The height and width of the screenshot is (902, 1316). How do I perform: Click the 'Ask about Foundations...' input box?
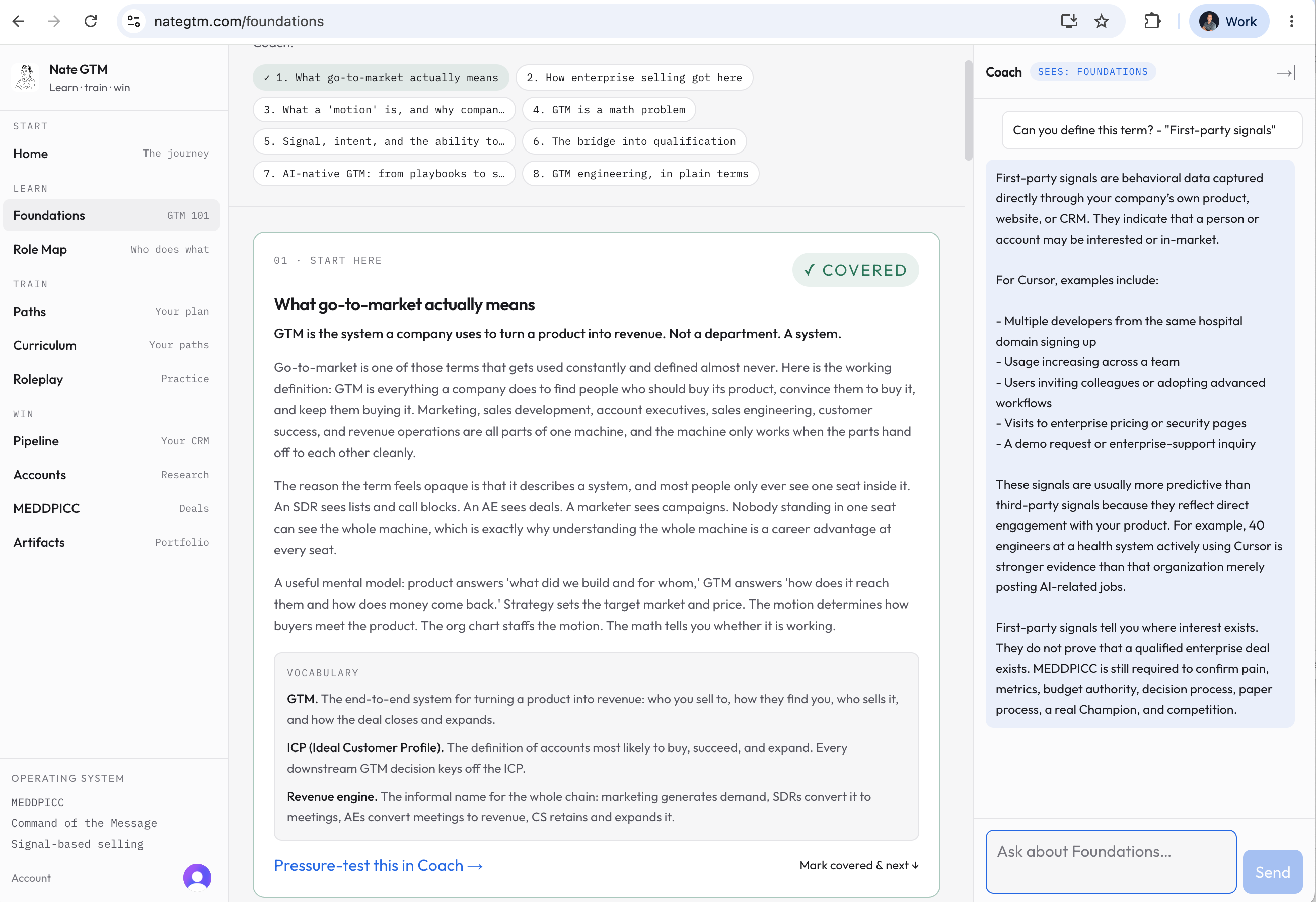click(x=1111, y=861)
